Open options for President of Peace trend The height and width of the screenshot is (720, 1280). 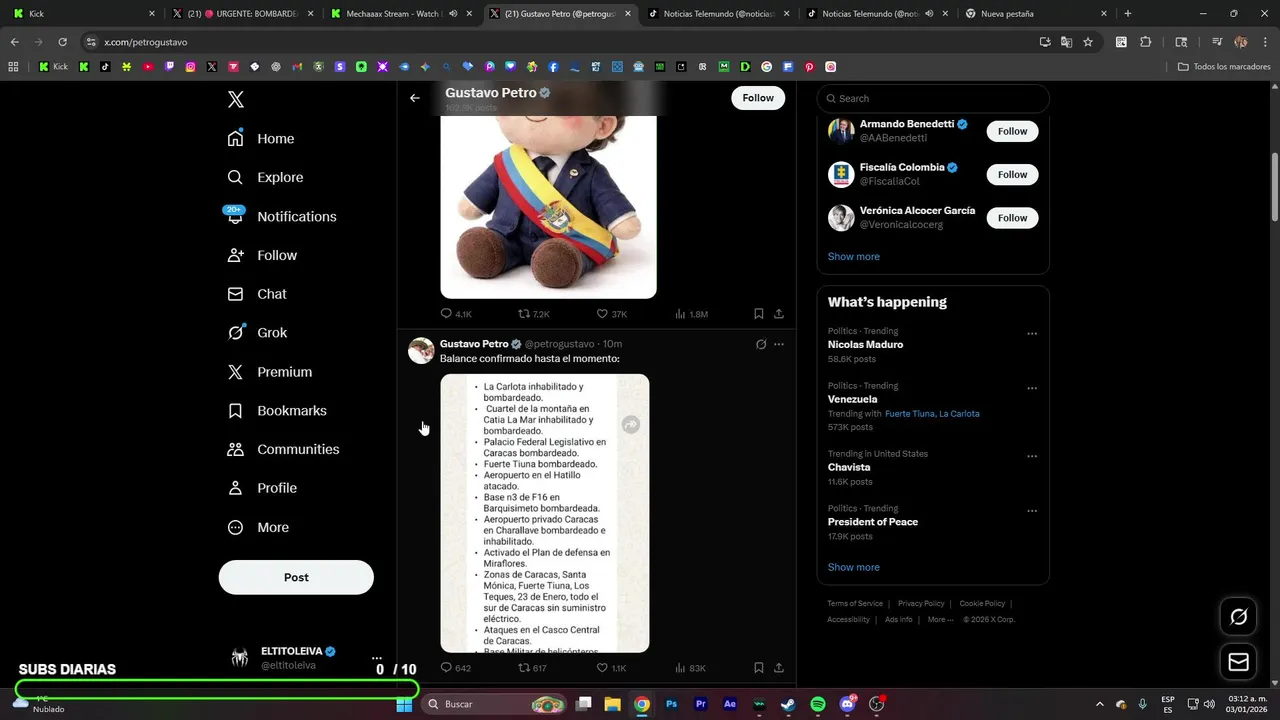point(1032,512)
